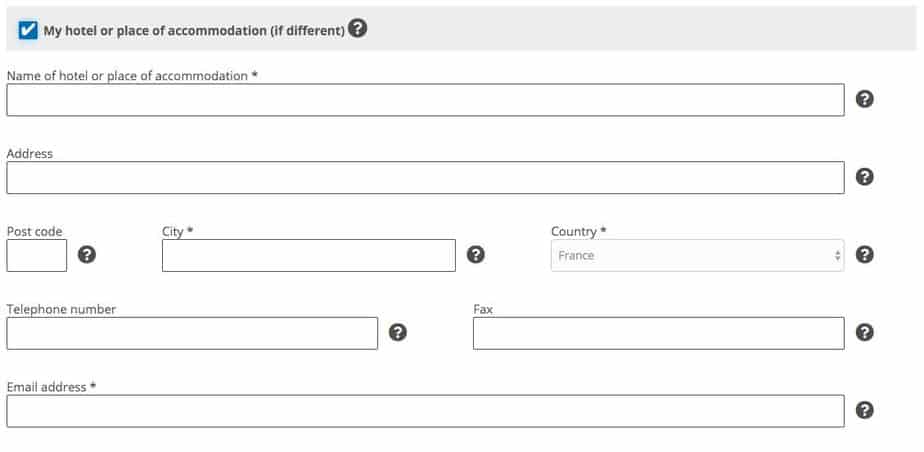Image resolution: width=924 pixels, height=452 pixels.
Task: Click help icon beside Country dropdown
Action: point(865,255)
